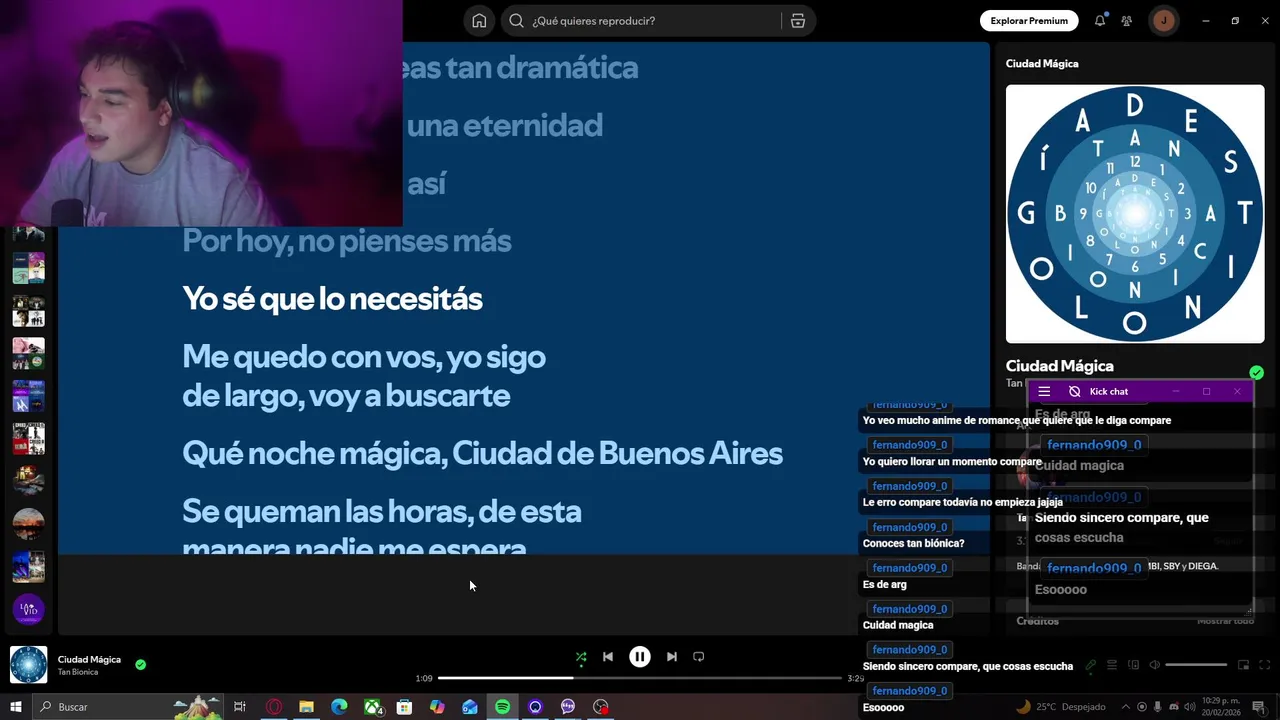Toggle the saved checkmark in right panel

(x=1256, y=373)
